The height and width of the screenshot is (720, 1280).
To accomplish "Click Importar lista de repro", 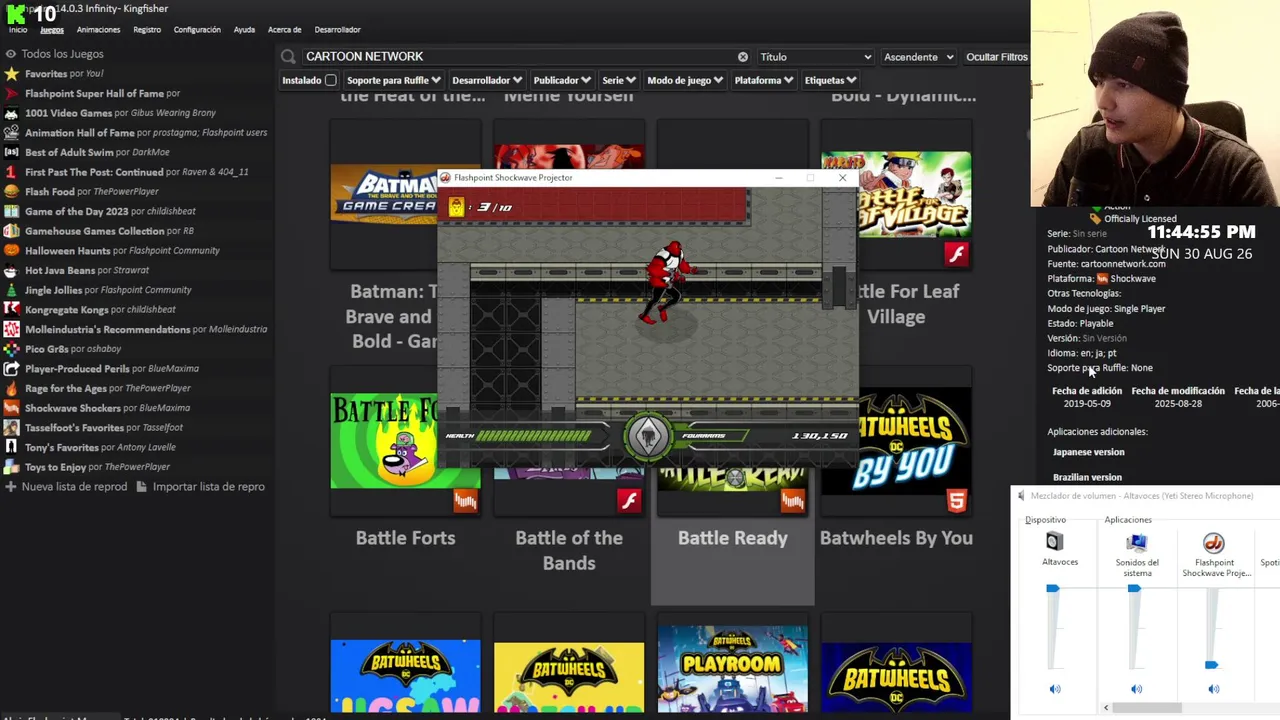I will click(200, 487).
